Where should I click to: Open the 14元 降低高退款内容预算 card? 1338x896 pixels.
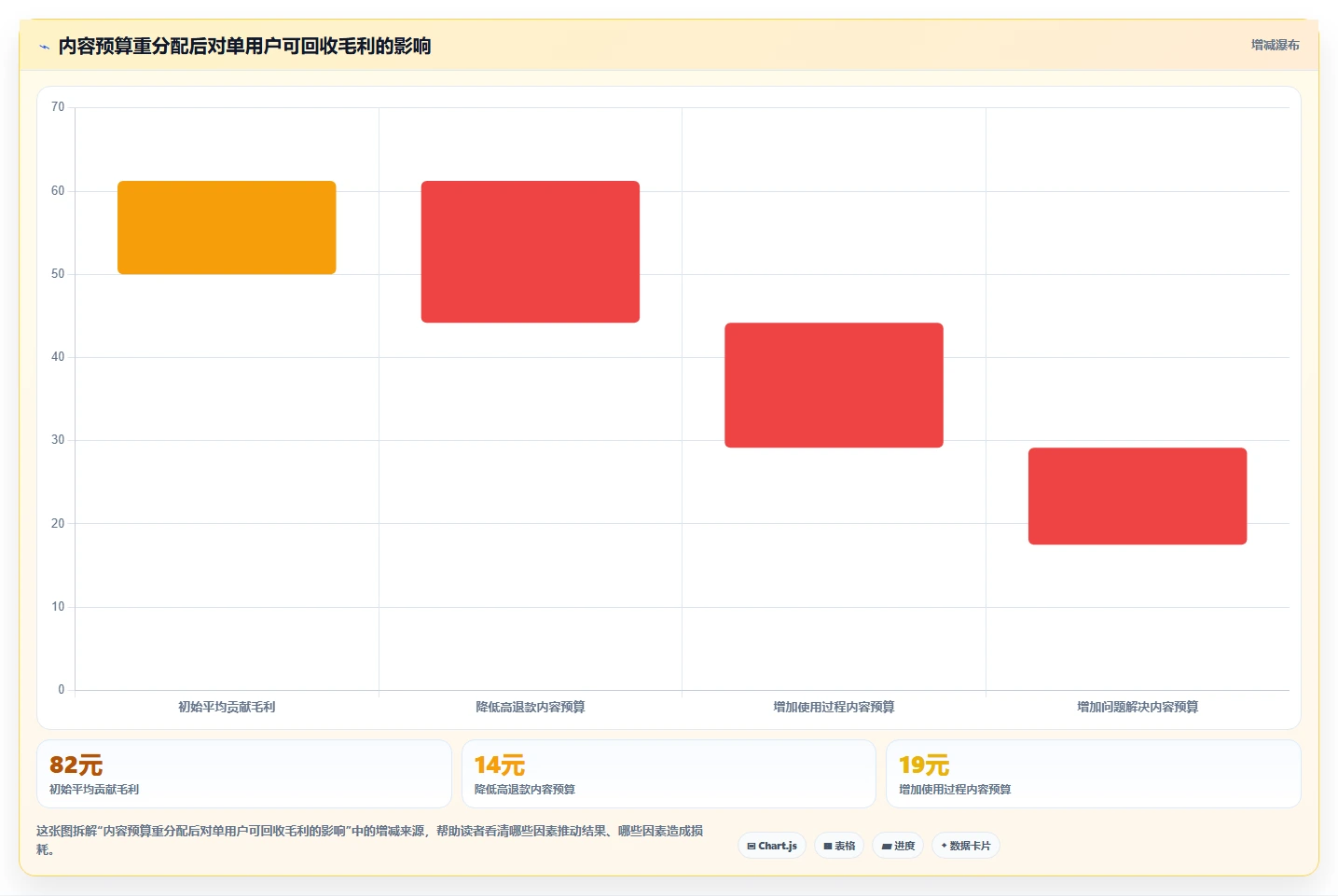click(669, 774)
